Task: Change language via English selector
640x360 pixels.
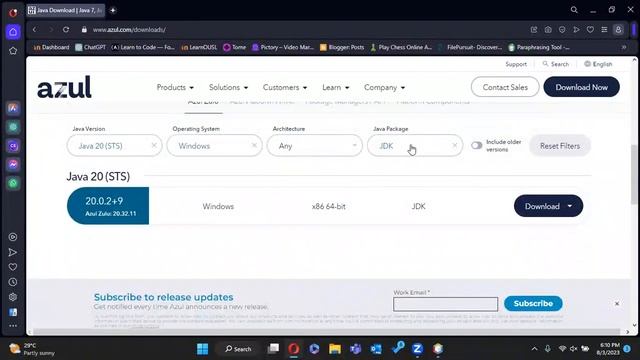Action: [x=598, y=64]
